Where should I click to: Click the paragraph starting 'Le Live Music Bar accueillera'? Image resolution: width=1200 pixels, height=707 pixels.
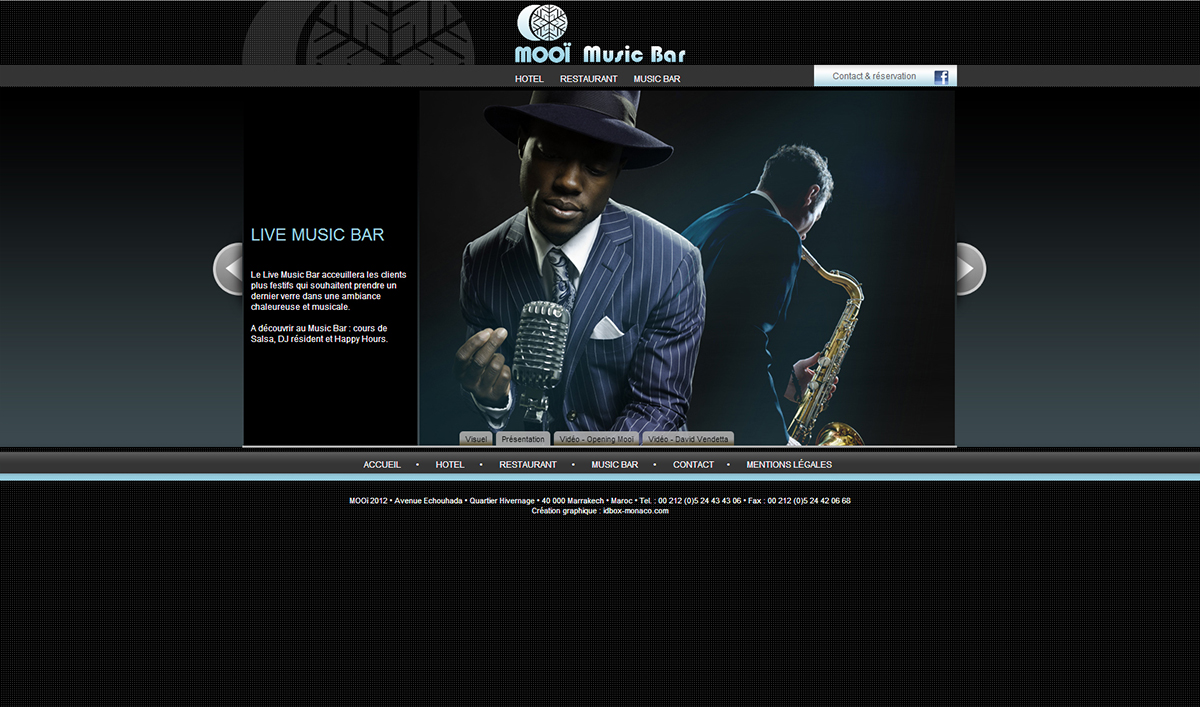click(x=329, y=291)
